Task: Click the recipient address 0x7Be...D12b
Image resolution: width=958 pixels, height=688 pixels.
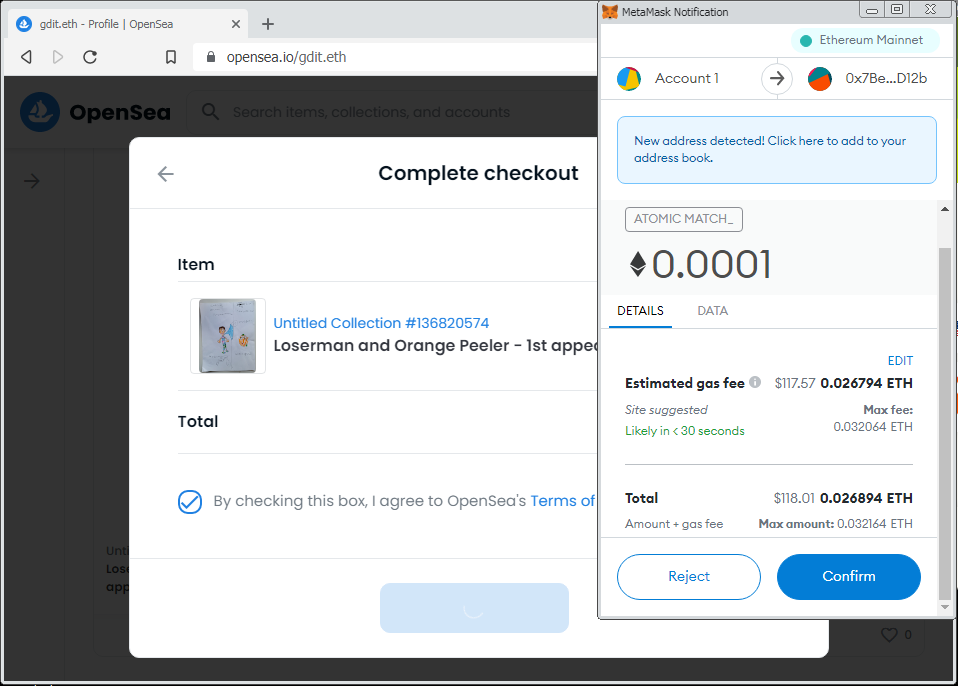Action: click(886, 78)
